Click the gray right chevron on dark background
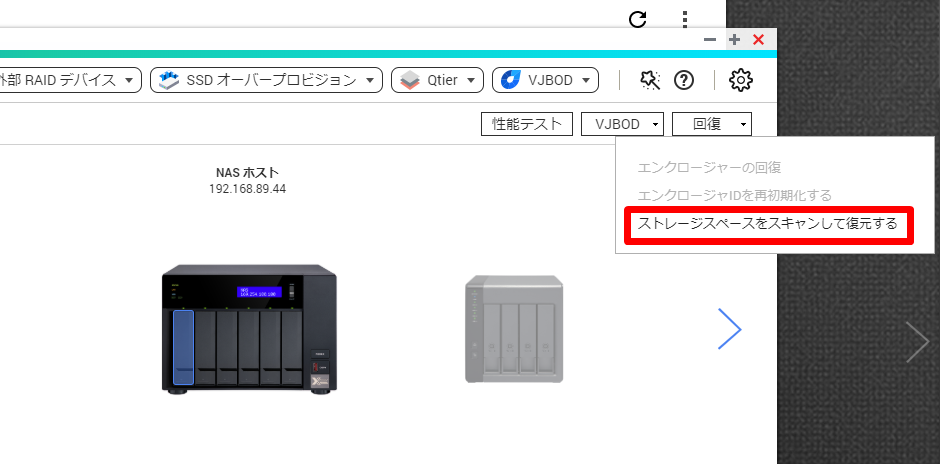 click(917, 342)
